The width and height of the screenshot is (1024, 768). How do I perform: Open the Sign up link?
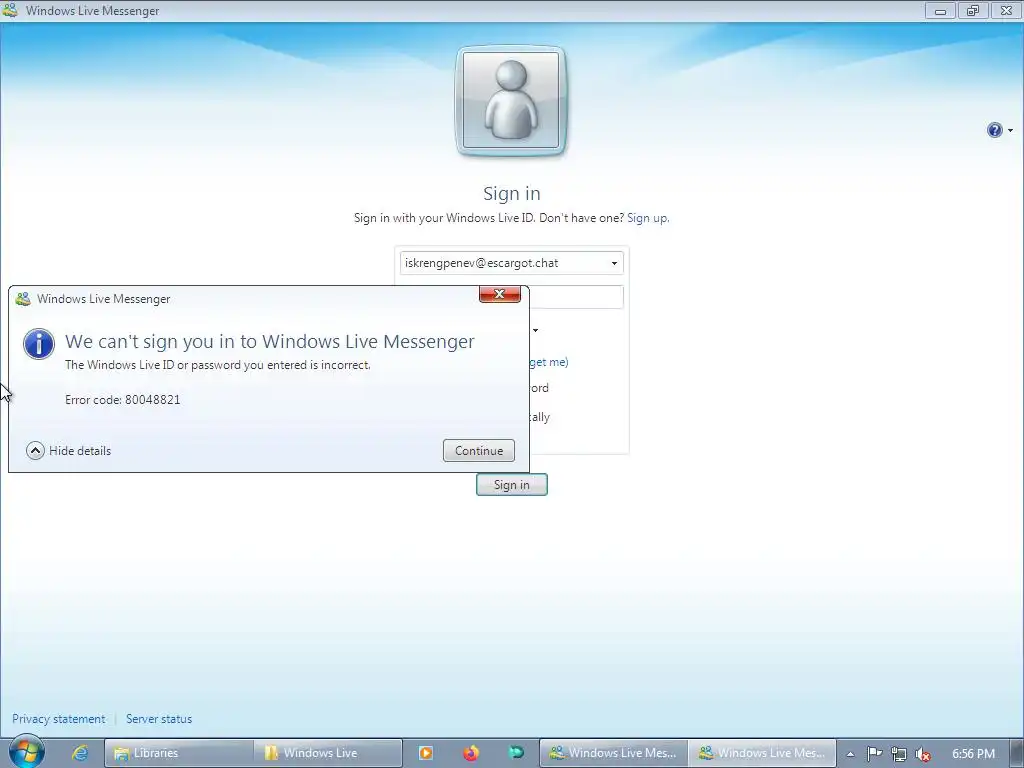(647, 218)
